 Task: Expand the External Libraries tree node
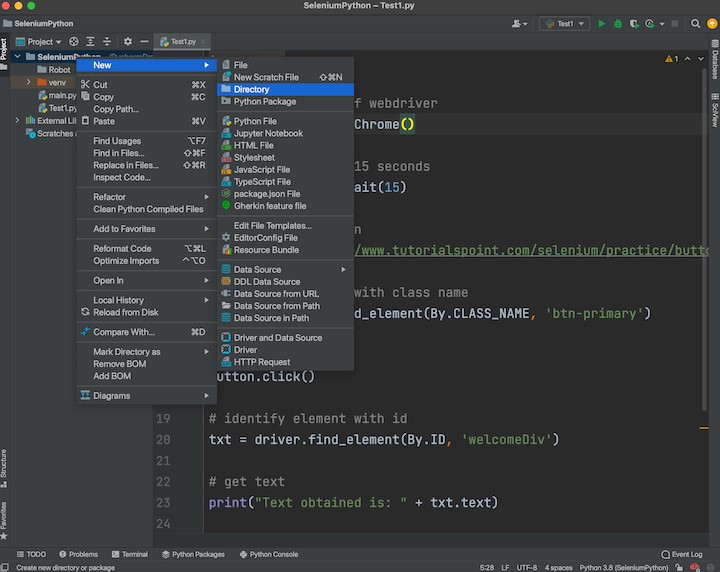[x=17, y=120]
